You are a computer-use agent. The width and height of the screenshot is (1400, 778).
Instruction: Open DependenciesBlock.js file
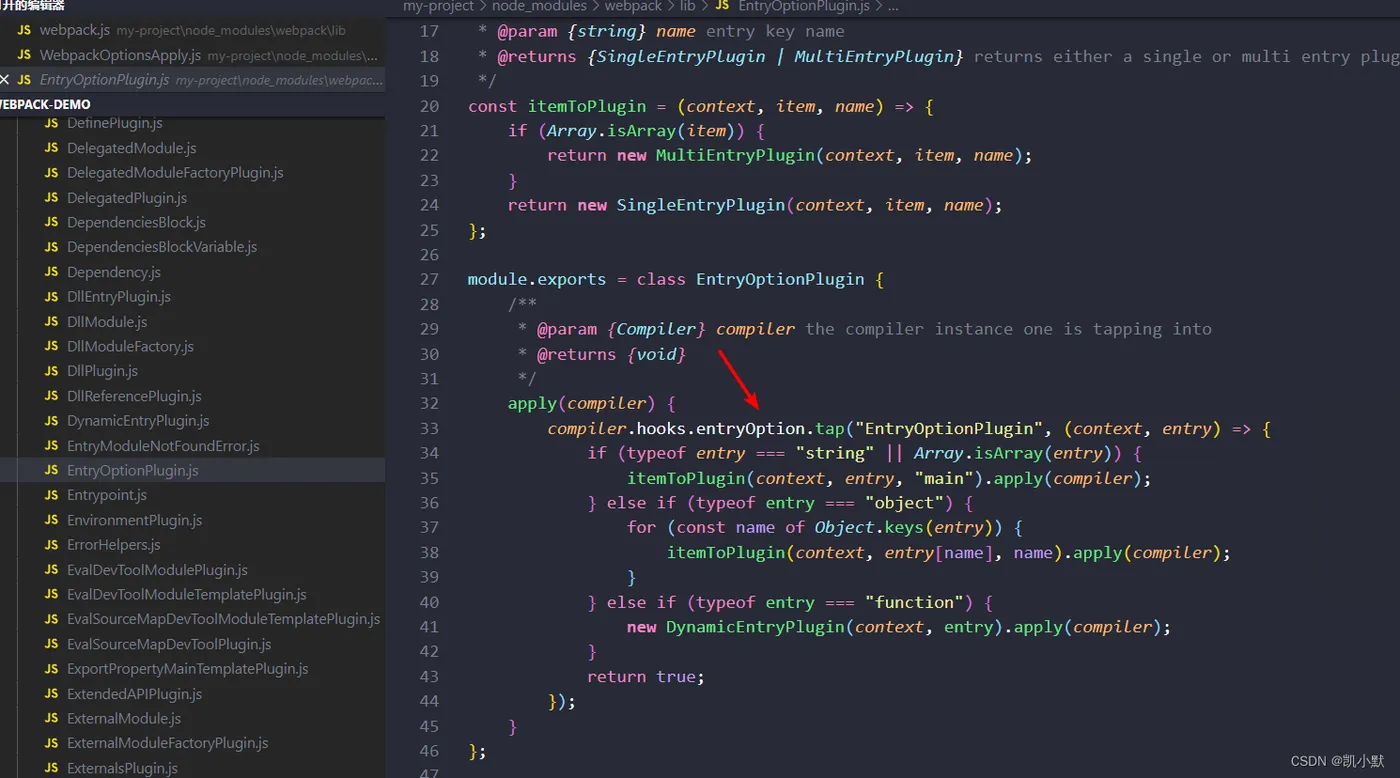(136, 222)
